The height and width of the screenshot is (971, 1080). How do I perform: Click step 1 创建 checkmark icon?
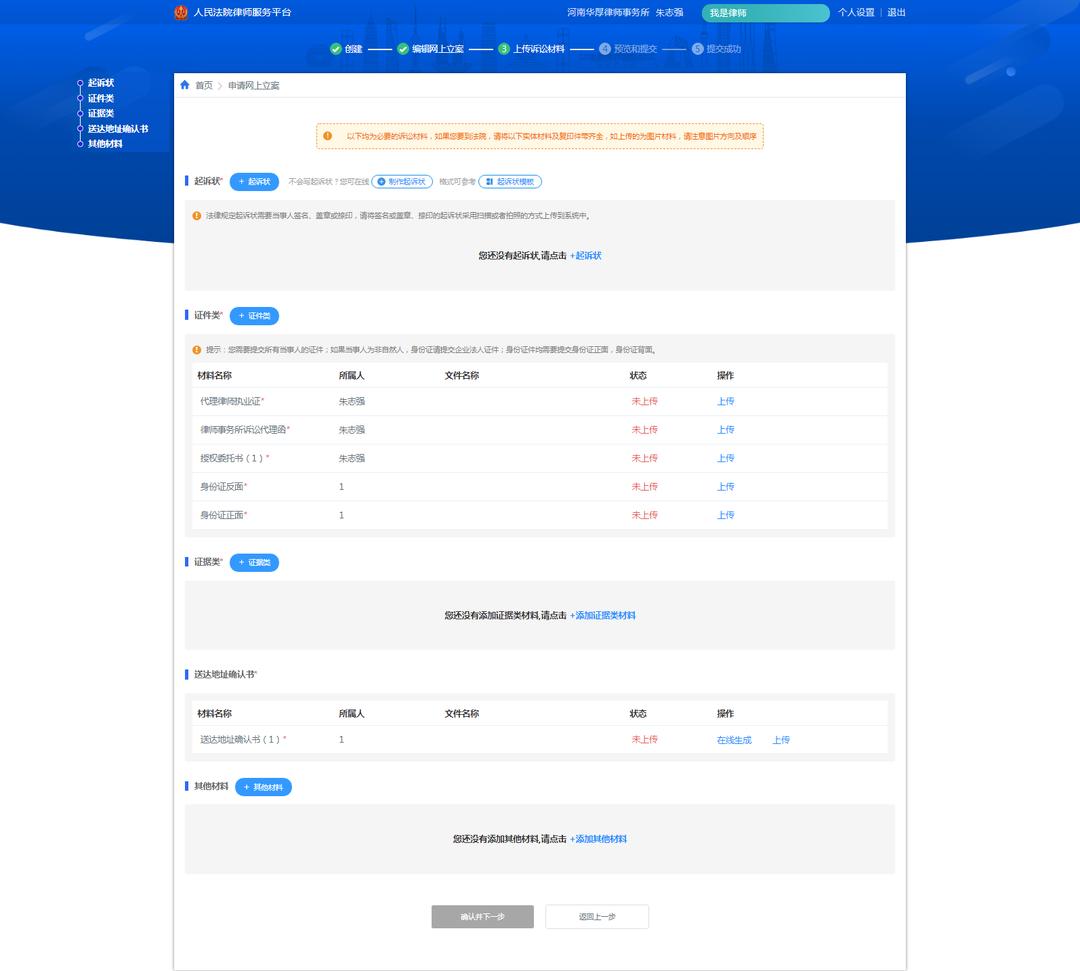click(335, 49)
